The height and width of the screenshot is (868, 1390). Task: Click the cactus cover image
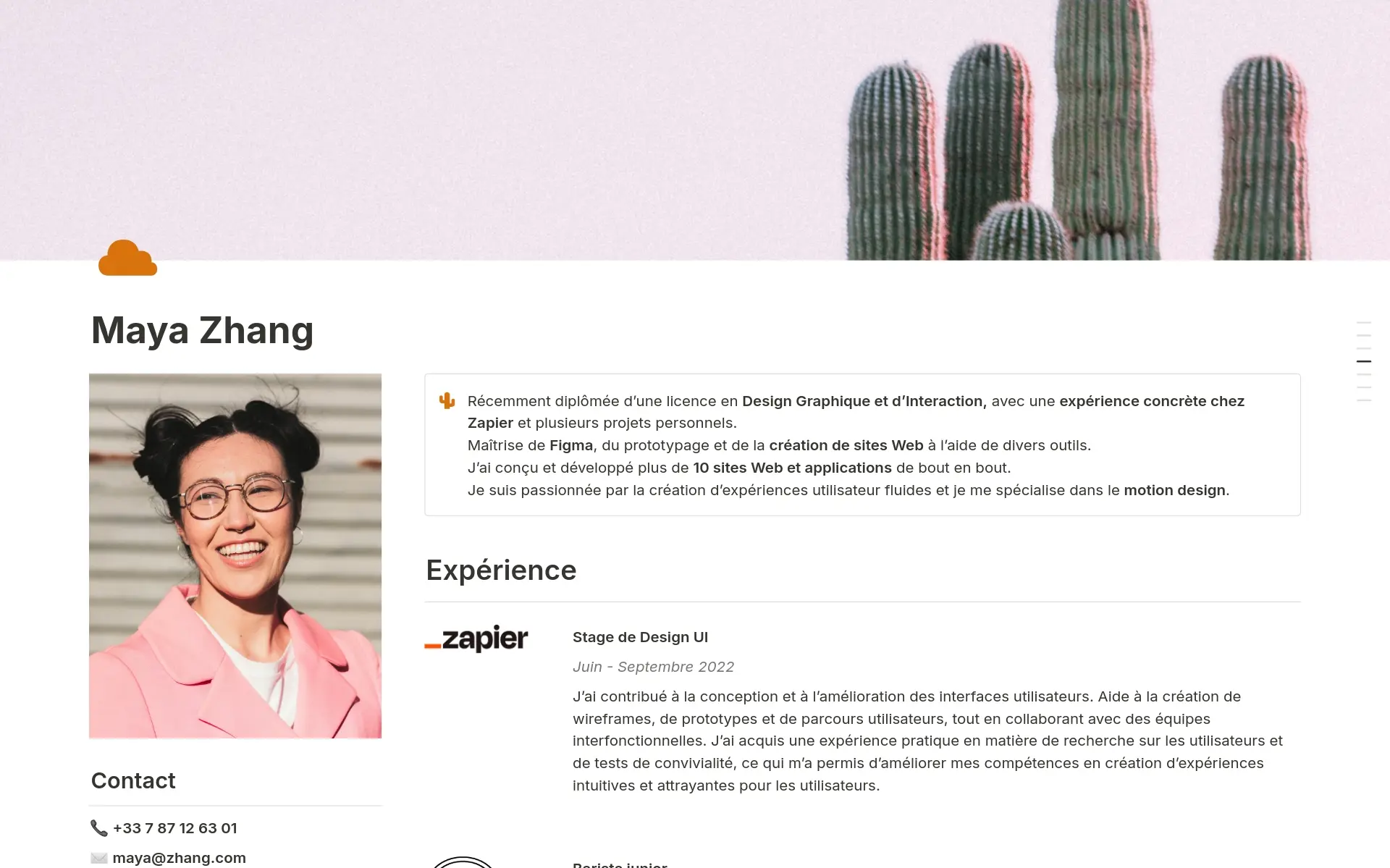point(695,130)
